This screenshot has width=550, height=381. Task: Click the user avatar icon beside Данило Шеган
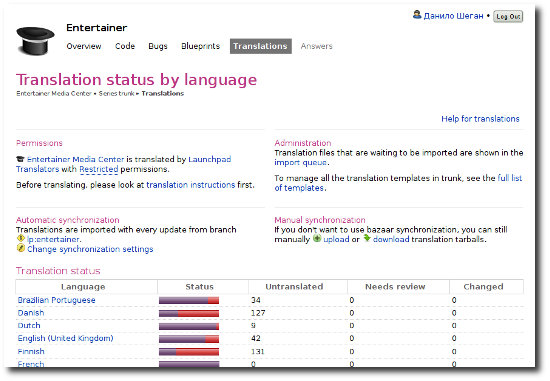[417, 15]
